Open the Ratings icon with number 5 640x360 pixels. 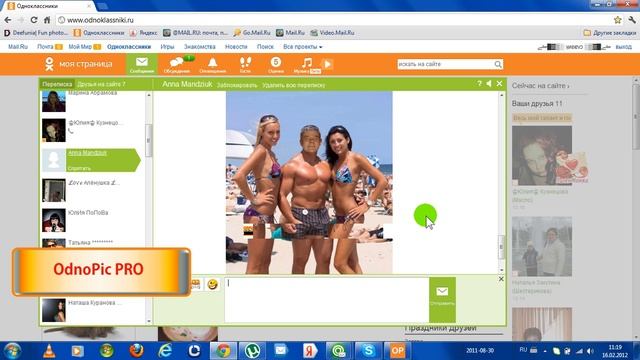(276, 64)
